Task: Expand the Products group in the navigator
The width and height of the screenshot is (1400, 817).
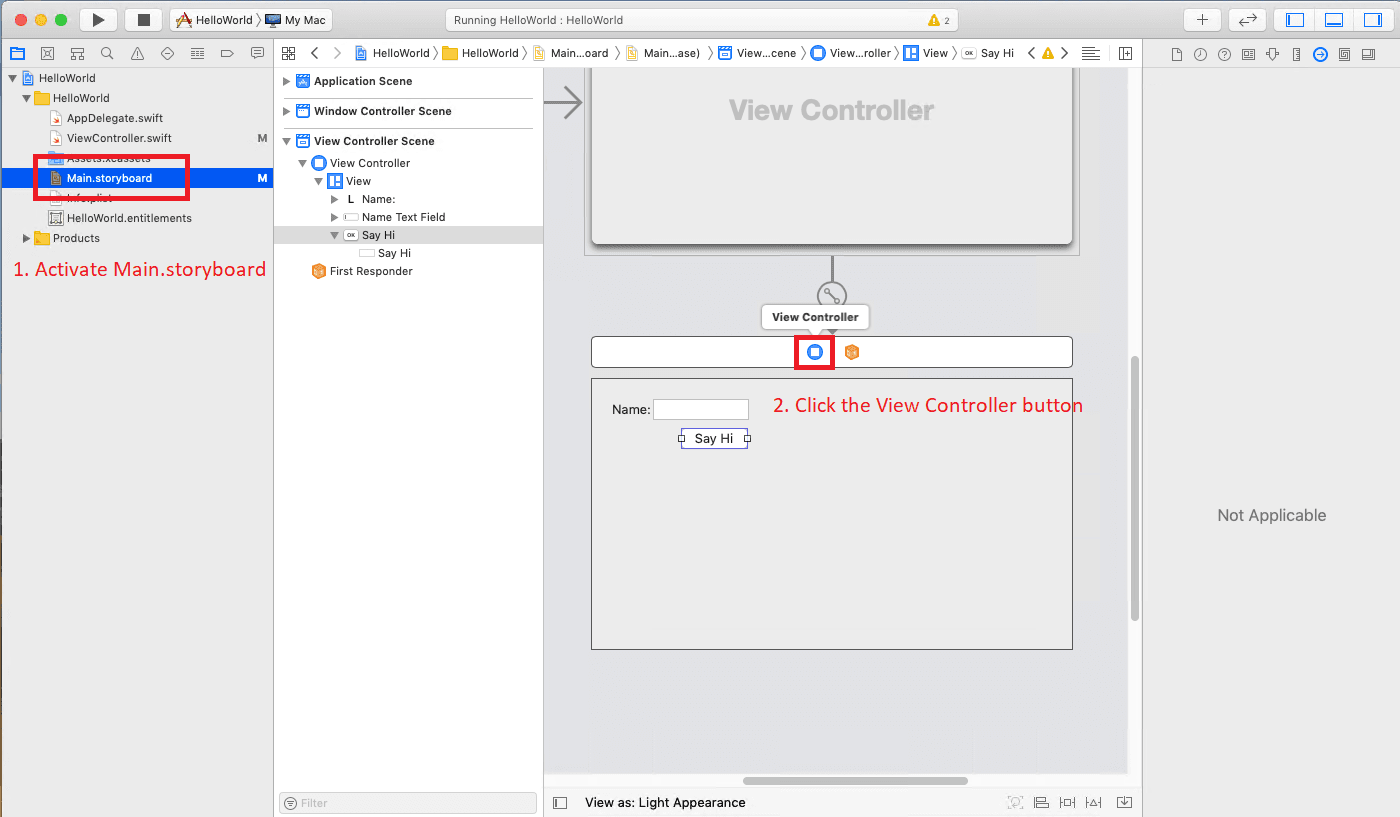Action: pyautogui.click(x=25, y=238)
